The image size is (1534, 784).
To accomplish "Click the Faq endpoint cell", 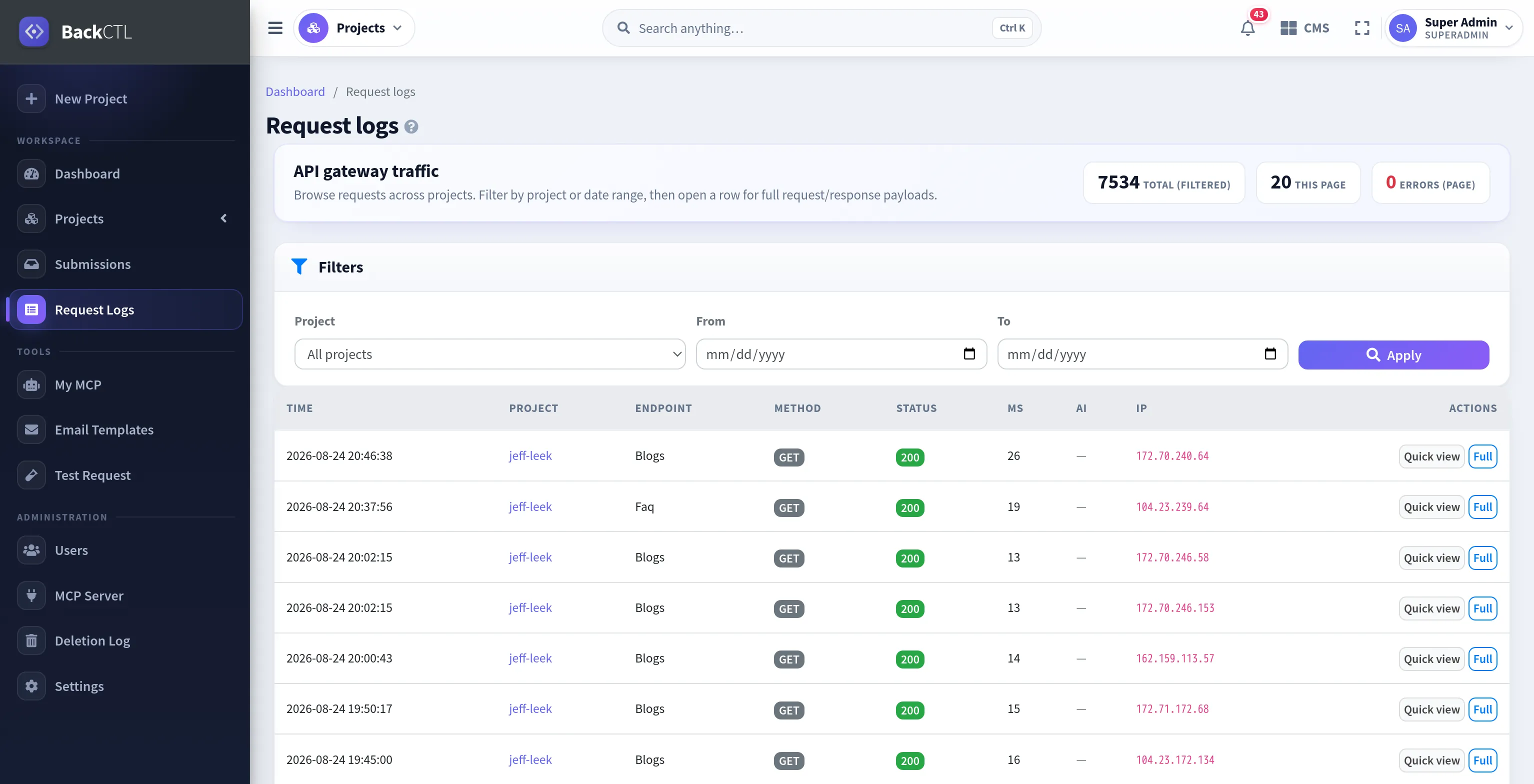I will [x=644, y=506].
